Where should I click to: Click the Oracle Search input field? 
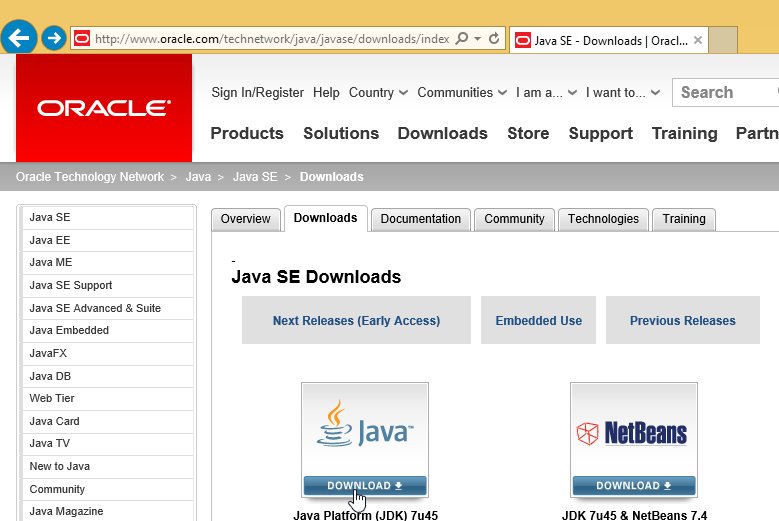point(725,92)
